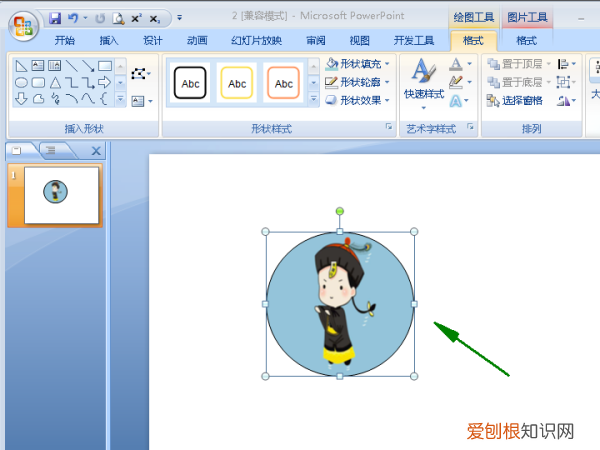Image resolution: width=600 pixels, height=450 pixels.
Task: Apply the black outline Abc shape style
Action: click(x=190, y=83)
